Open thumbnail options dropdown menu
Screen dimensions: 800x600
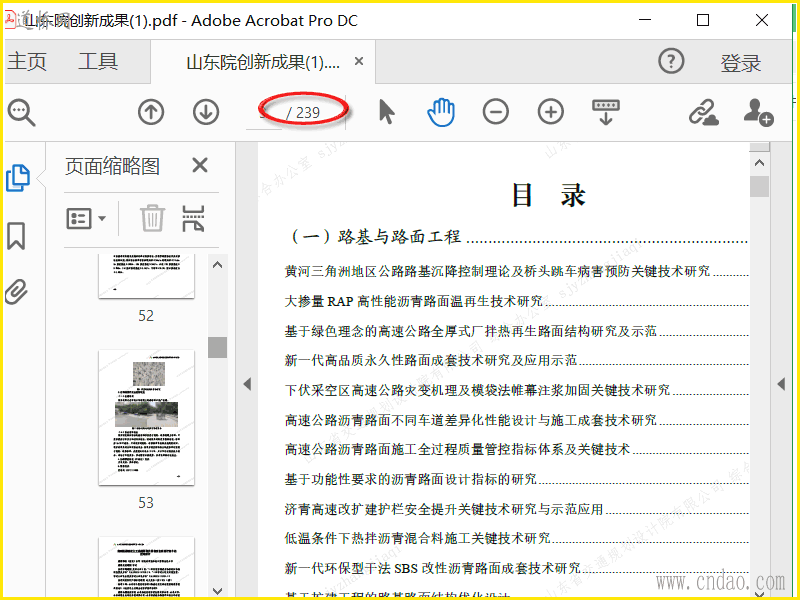click(86, 218)
